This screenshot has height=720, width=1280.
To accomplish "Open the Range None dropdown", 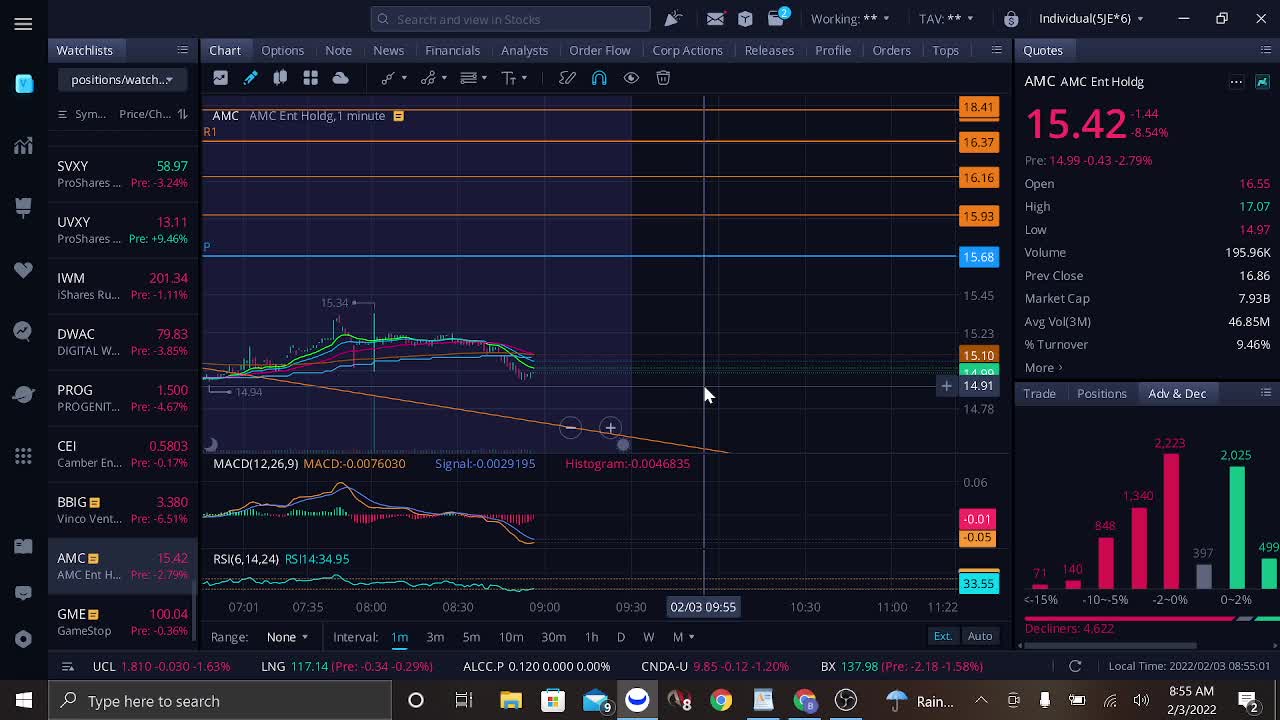I will tap(287, 637).
